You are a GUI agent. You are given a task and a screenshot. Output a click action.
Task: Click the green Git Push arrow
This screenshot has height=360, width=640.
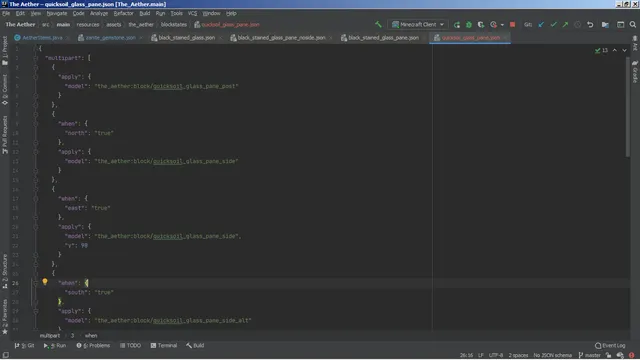point(565,25)
